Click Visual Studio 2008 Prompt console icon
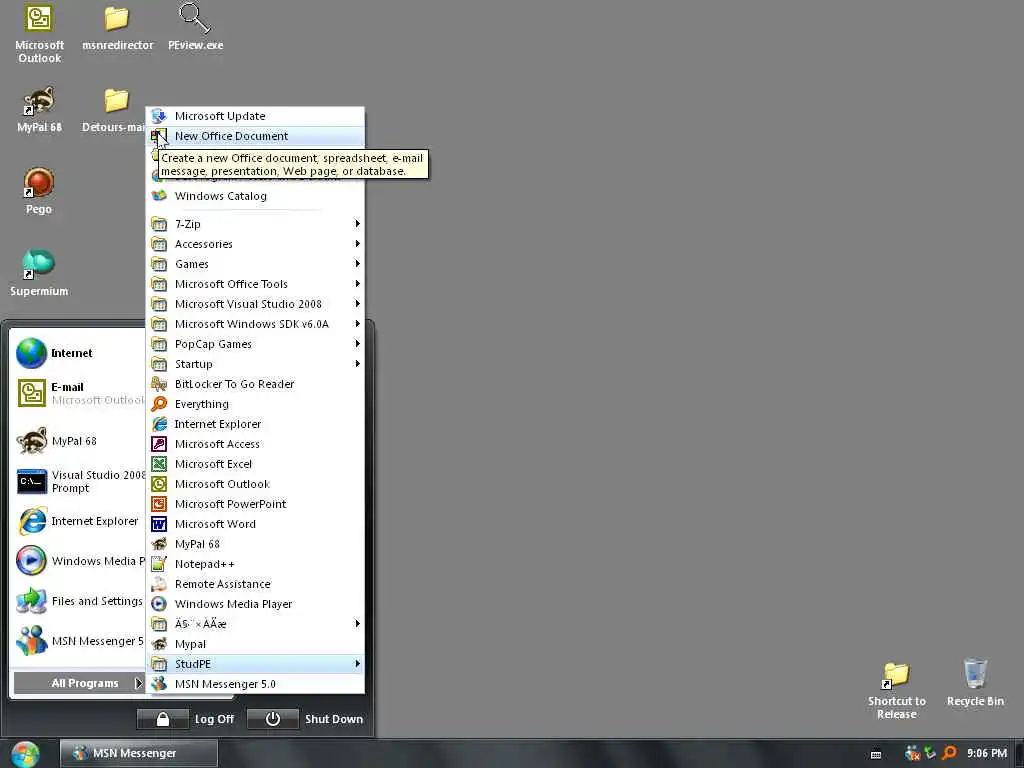1024x768 pixels. (31, 481)
